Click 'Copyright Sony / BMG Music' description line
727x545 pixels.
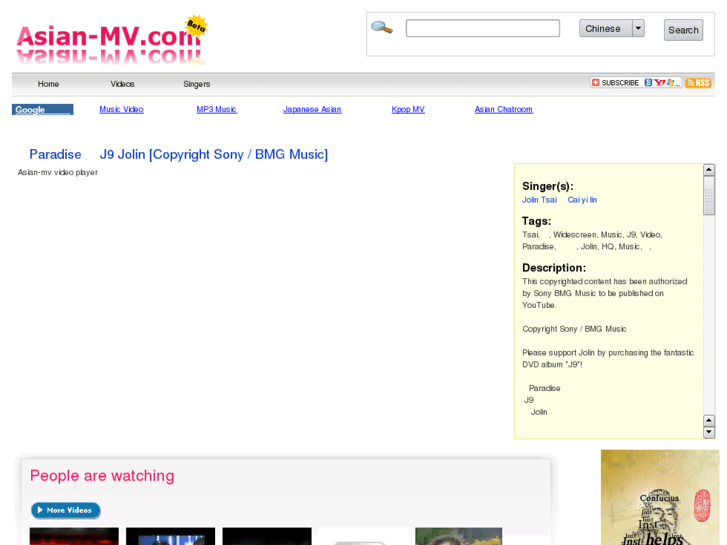coord(574,329)
